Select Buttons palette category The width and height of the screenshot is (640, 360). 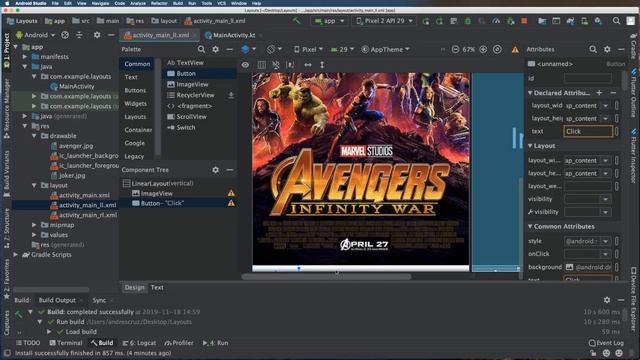click(x=135, y=90)
